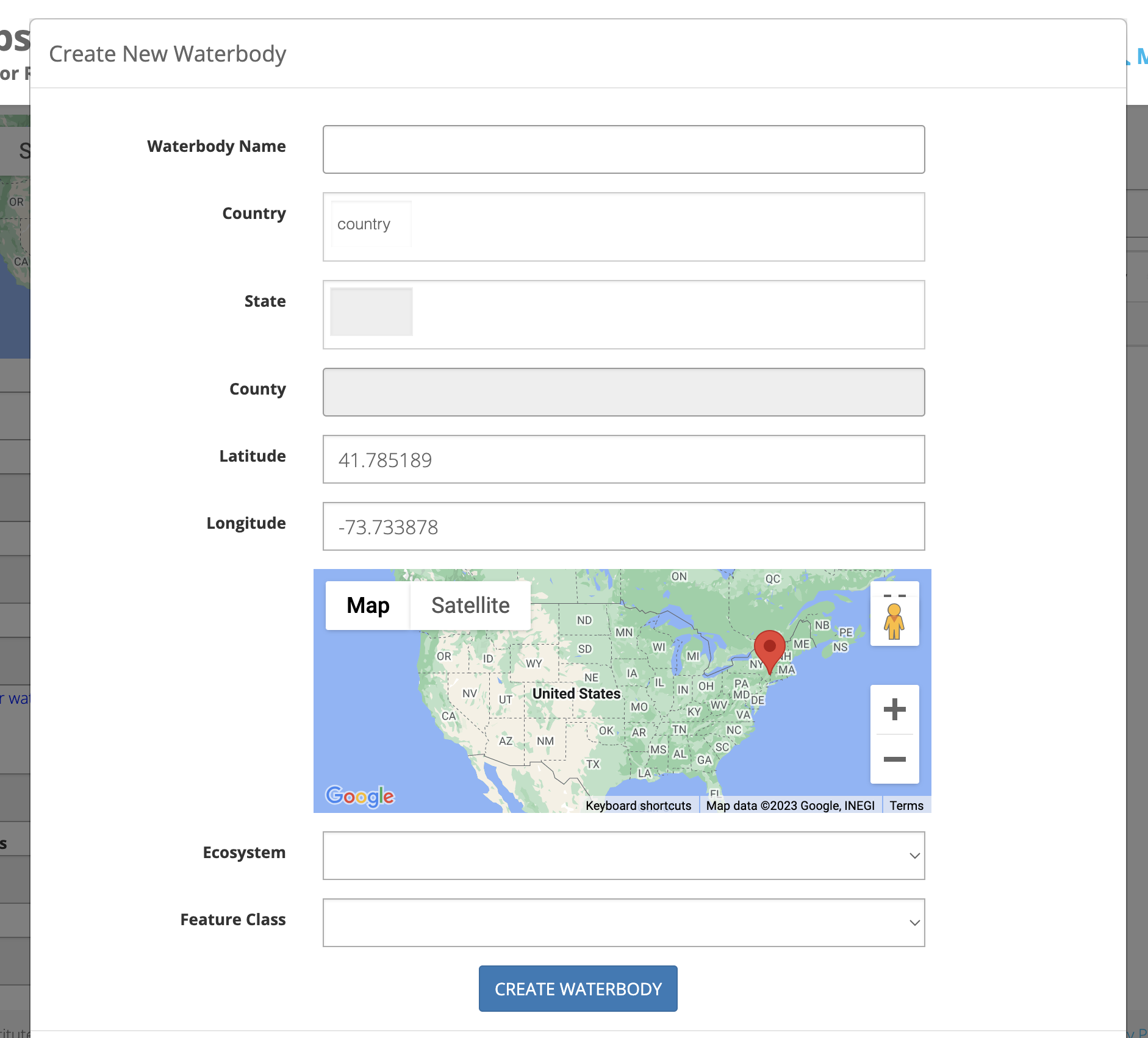Click the Google logo on the map

[360, 796]
